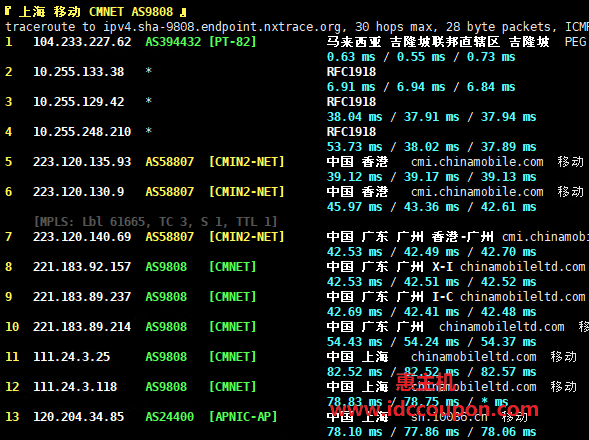Click the AS9808 label for 221.183.92.157

tap(166, 267)
